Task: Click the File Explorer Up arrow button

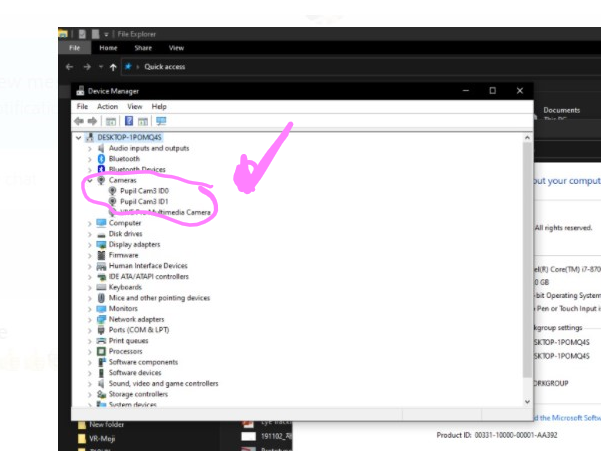Action: click(x=113, y=67)
